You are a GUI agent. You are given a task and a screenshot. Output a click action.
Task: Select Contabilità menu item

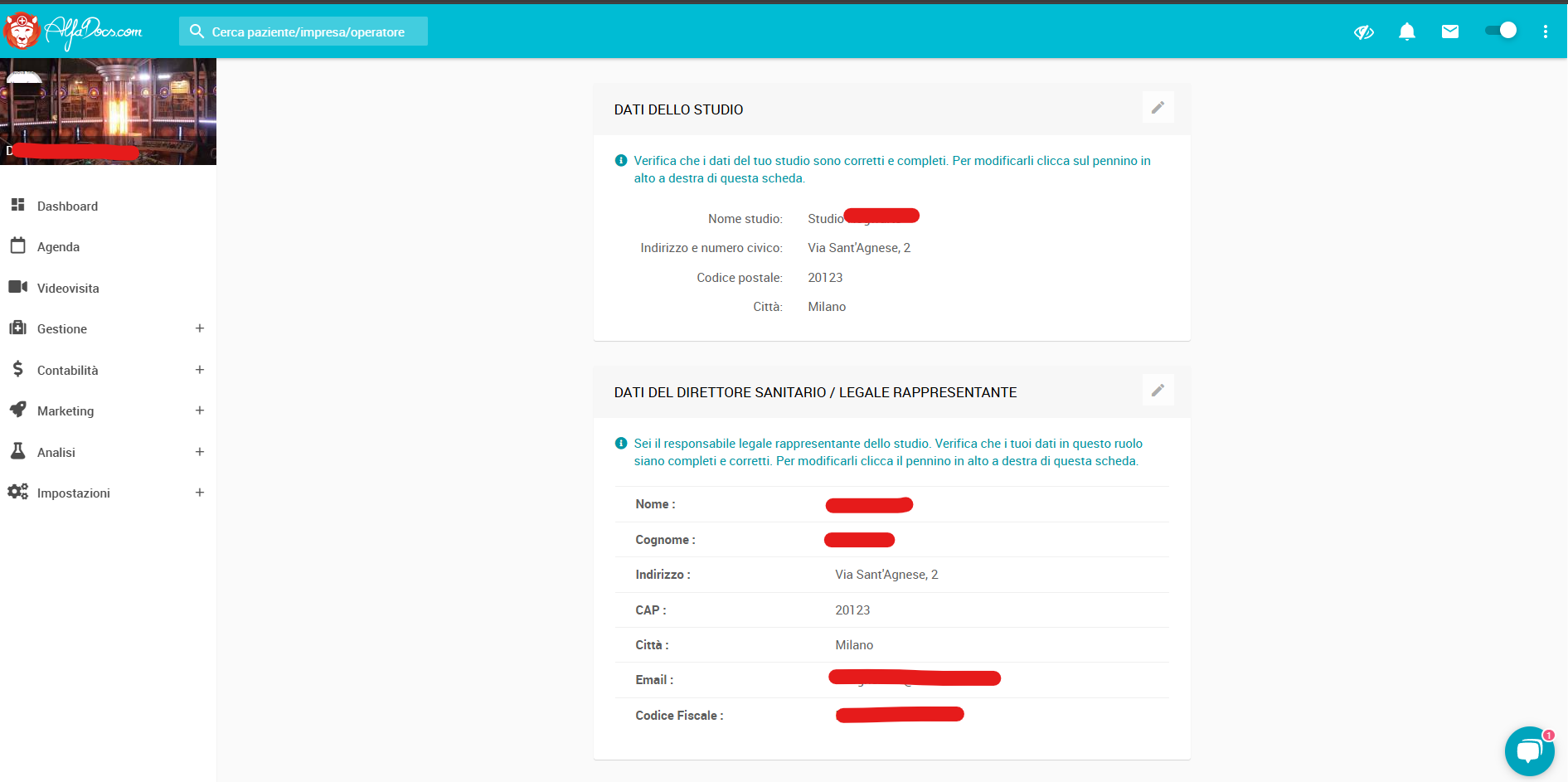(68, 371)
